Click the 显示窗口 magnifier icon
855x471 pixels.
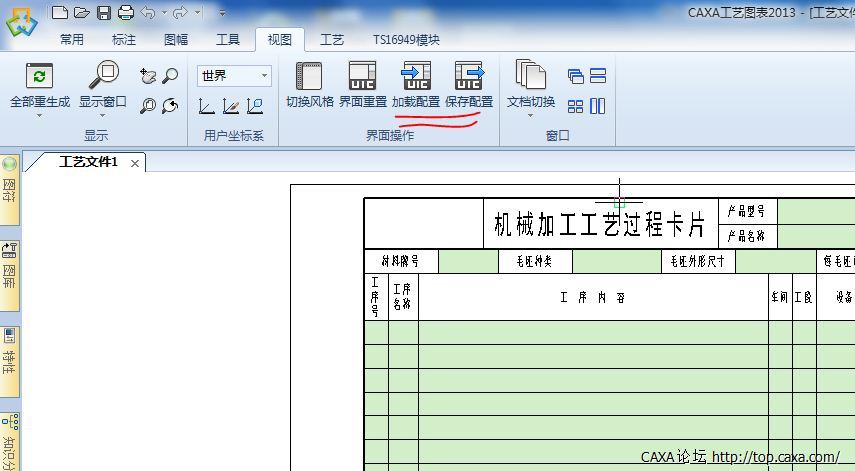[103, 76]
